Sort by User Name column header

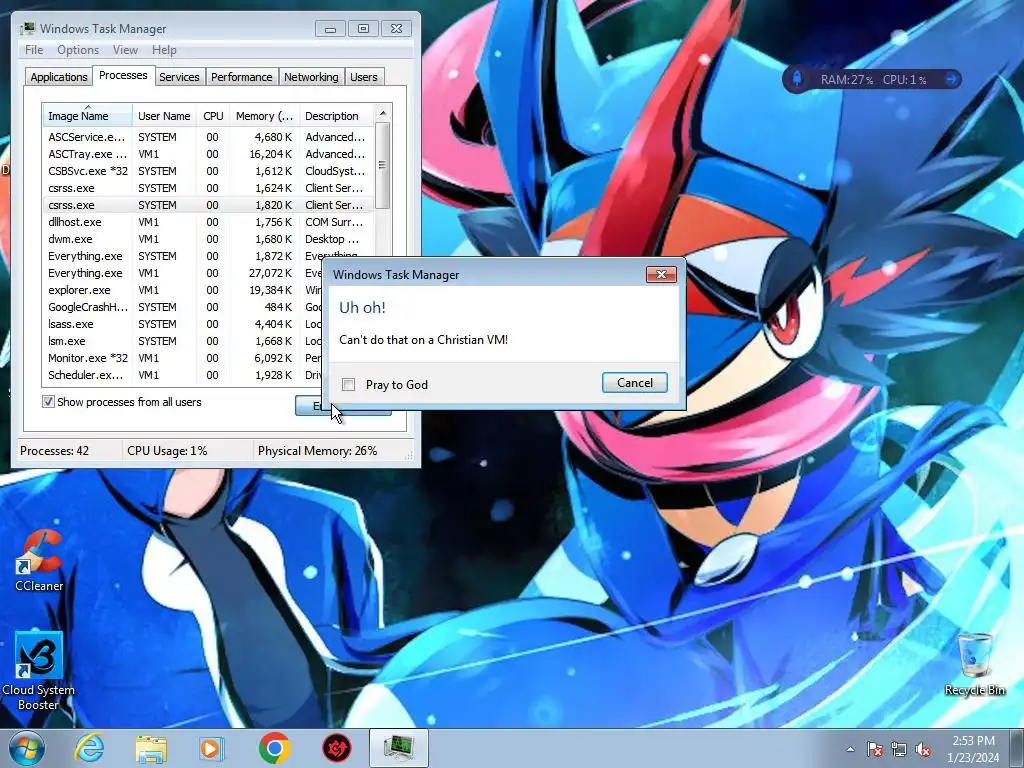pyautogui.click(x=164, y=116)
